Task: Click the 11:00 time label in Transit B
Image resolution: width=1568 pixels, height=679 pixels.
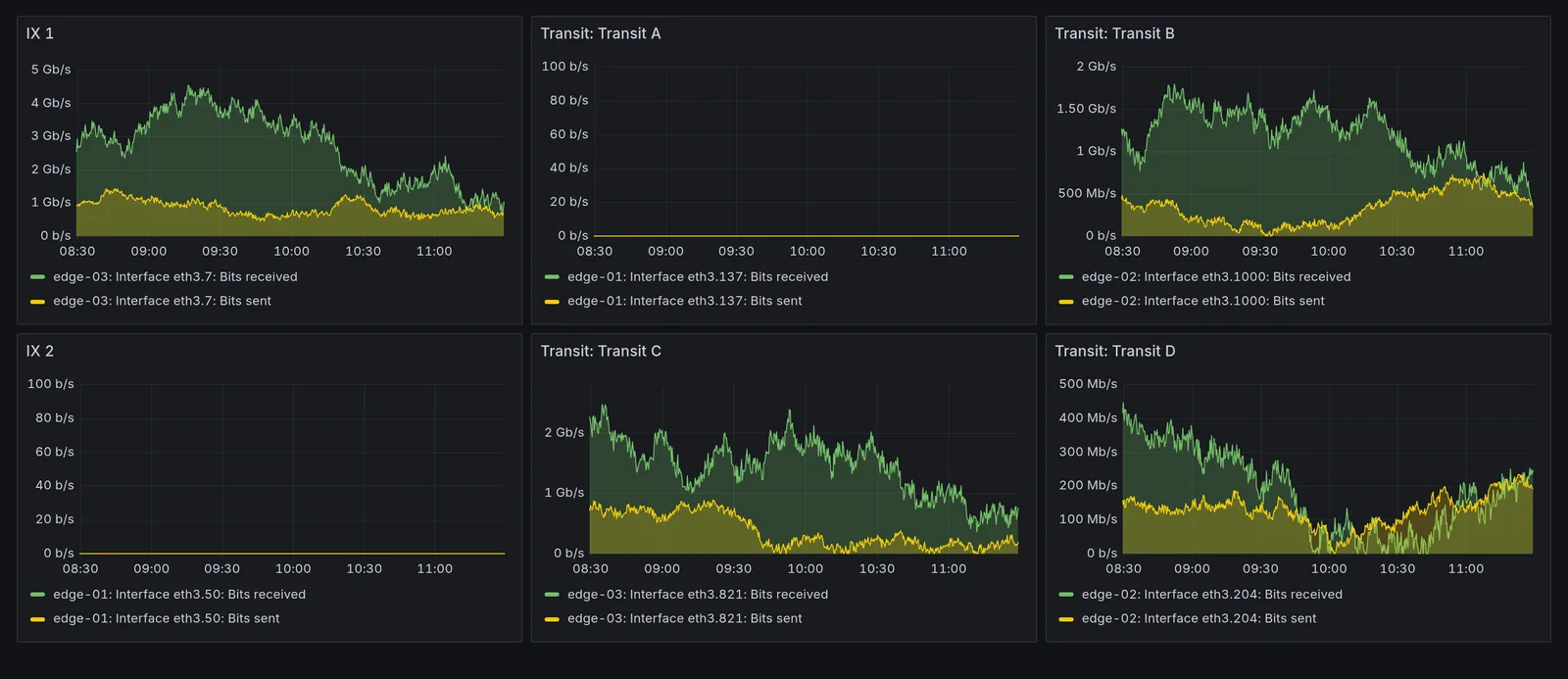Action: (x=1466, y=252)
